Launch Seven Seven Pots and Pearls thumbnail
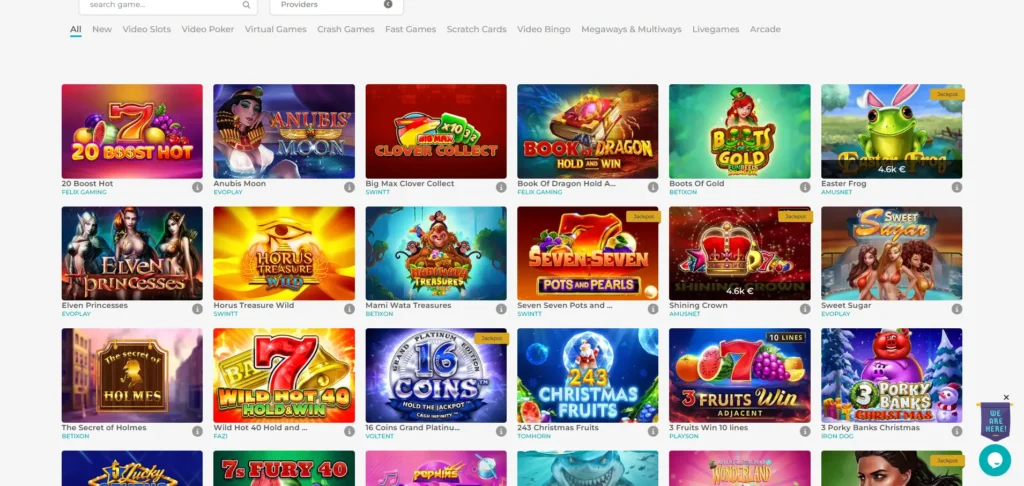This screenshot has width=1024, height=486. [588, 253]
